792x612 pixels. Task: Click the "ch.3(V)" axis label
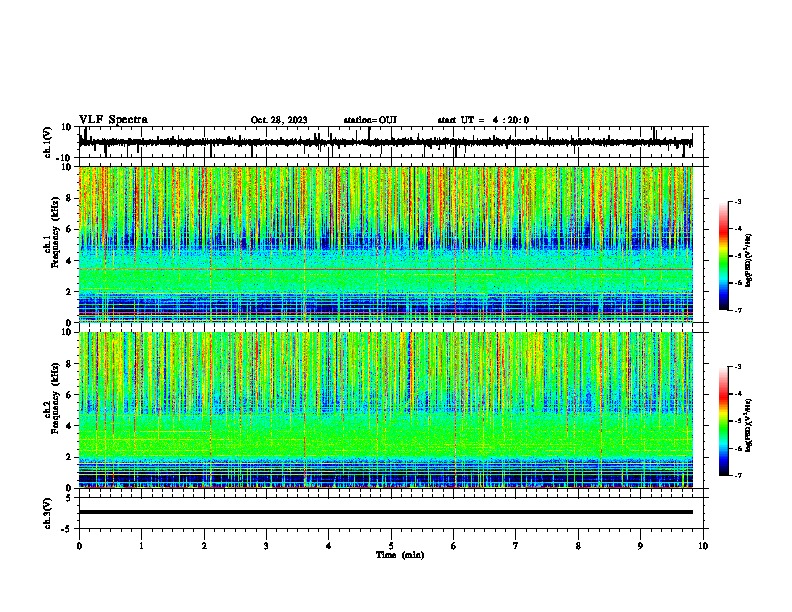point(48,513)
